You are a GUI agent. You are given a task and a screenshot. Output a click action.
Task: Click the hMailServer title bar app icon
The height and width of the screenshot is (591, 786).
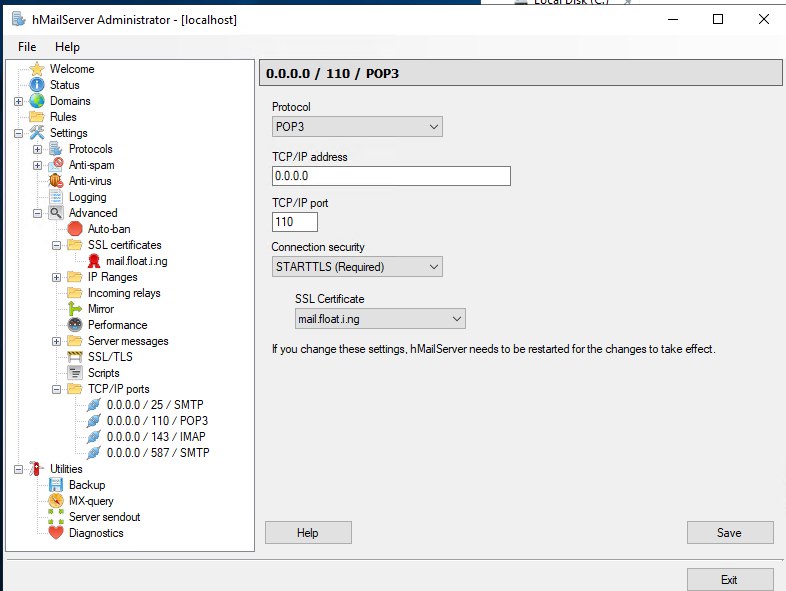click(19, 20)
